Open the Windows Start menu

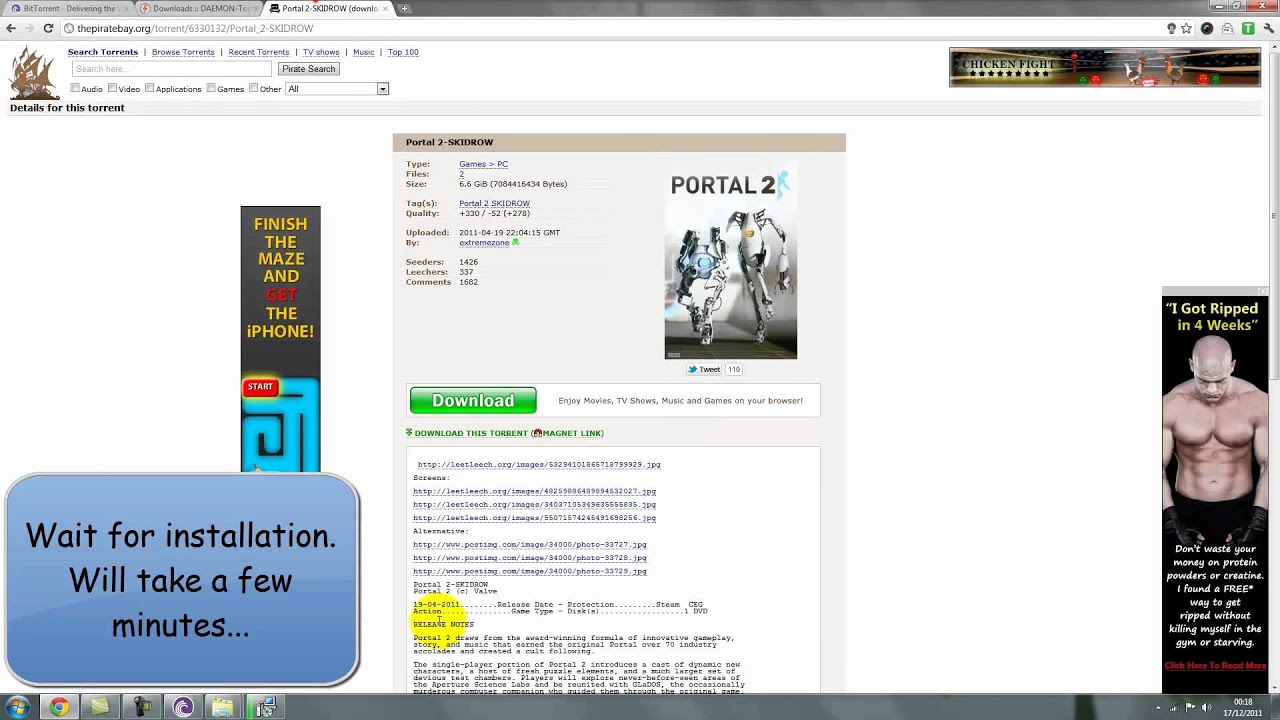point(18,707)
